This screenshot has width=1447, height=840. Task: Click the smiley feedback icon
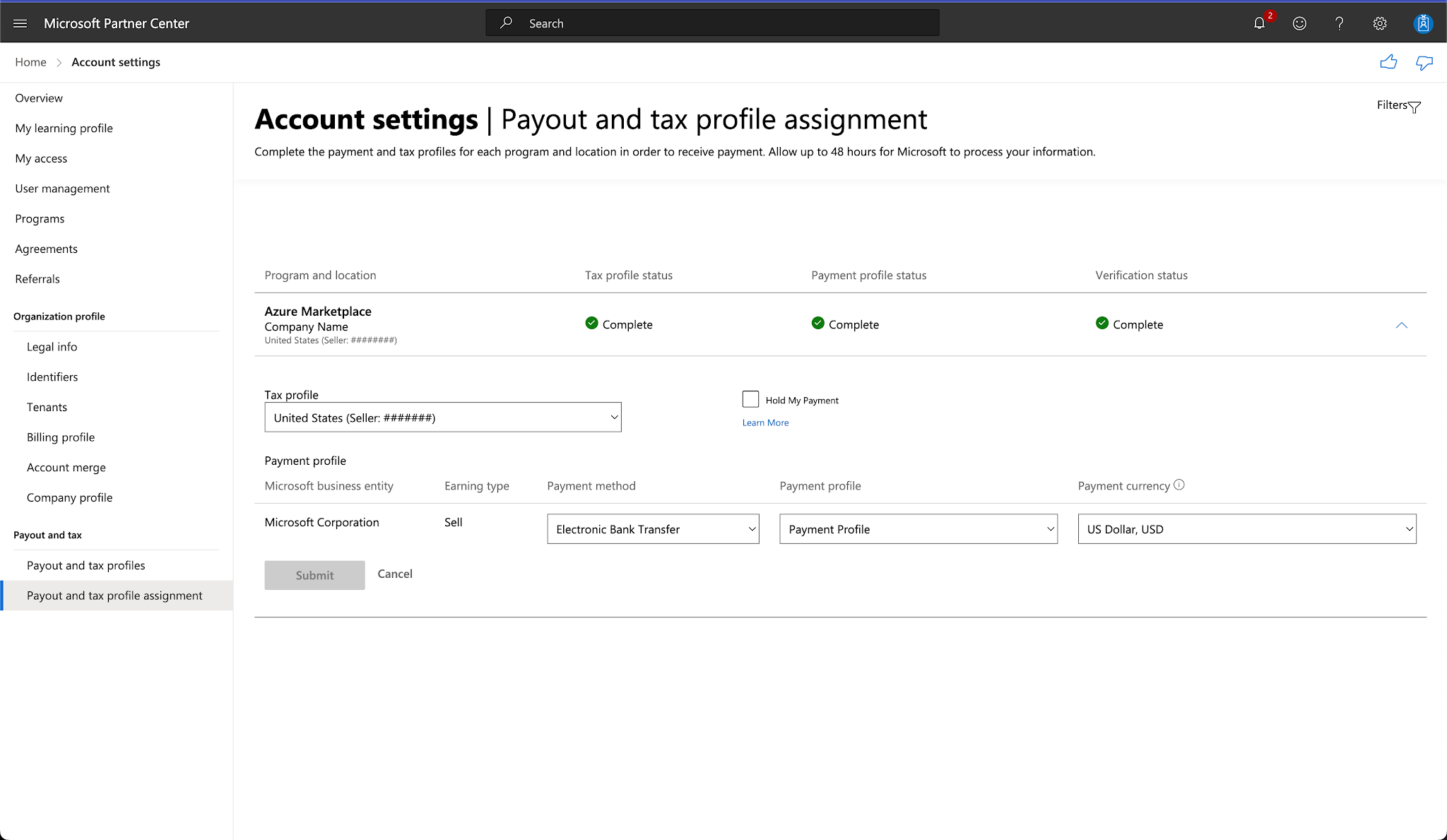tap(1299, 23)
